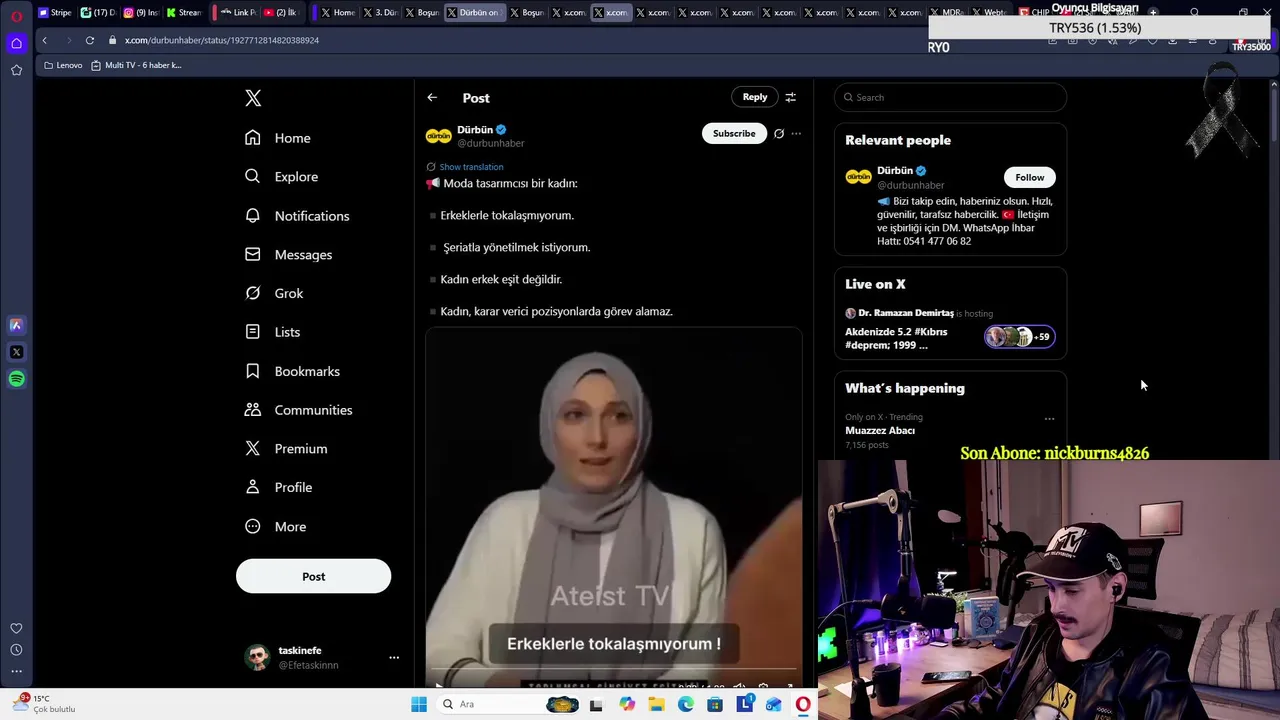Open Profile in X navigation

click(279, 487)
